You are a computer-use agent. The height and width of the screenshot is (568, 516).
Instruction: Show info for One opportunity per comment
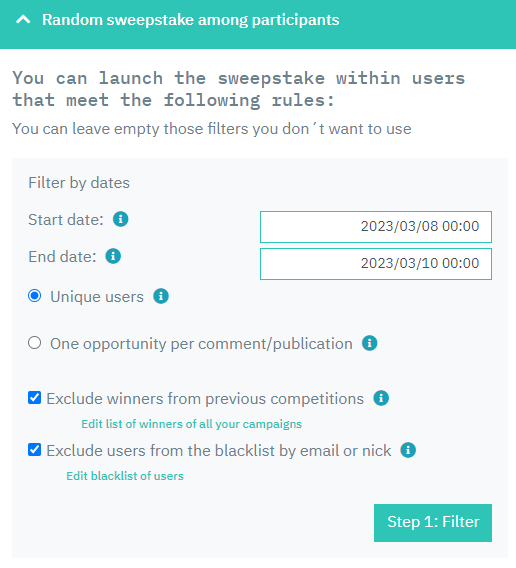370,343
